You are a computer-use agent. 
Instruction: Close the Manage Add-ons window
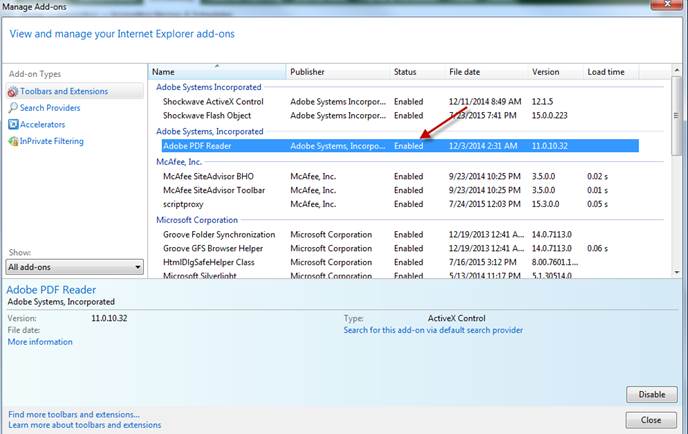650,419
